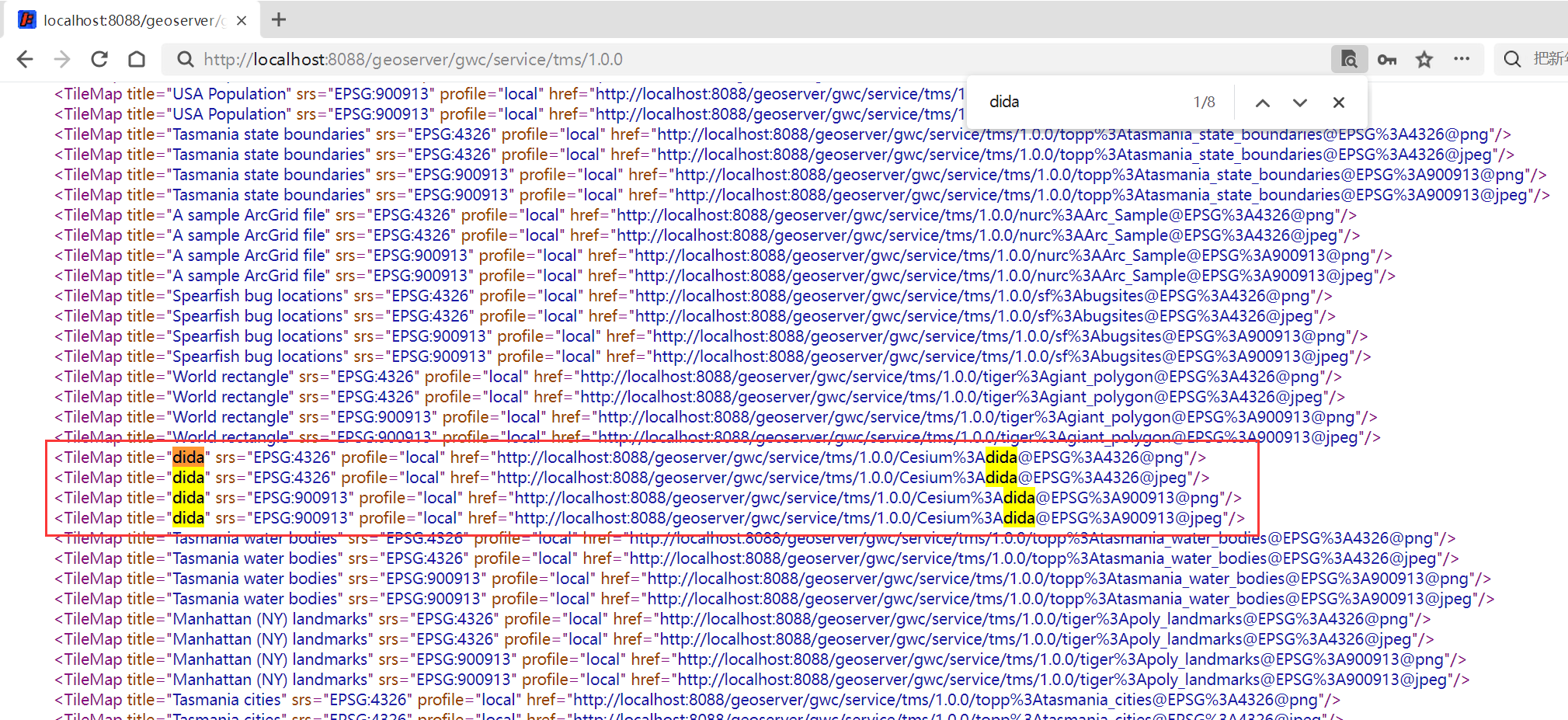Screen dimensions: 1568x720
Task: Click World rectangle EPSG:900913 png line
Action: pos(716,417)
